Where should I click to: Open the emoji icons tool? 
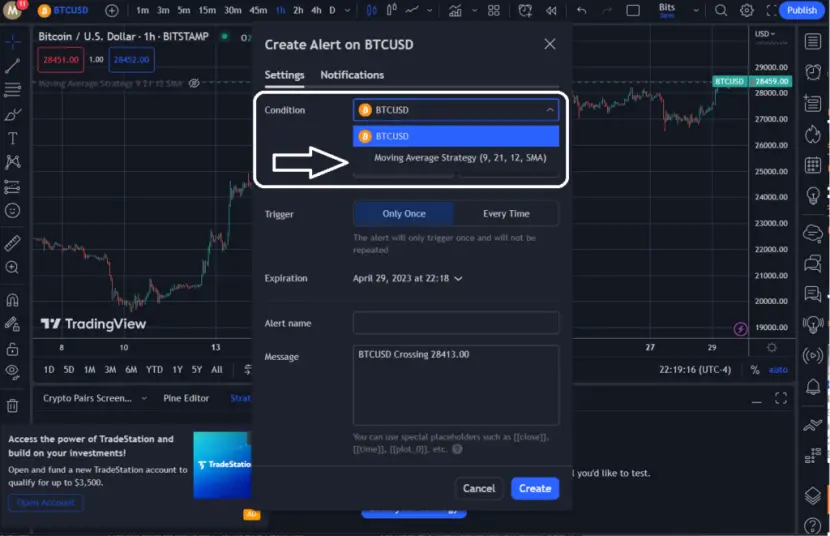tap(12, 211)
